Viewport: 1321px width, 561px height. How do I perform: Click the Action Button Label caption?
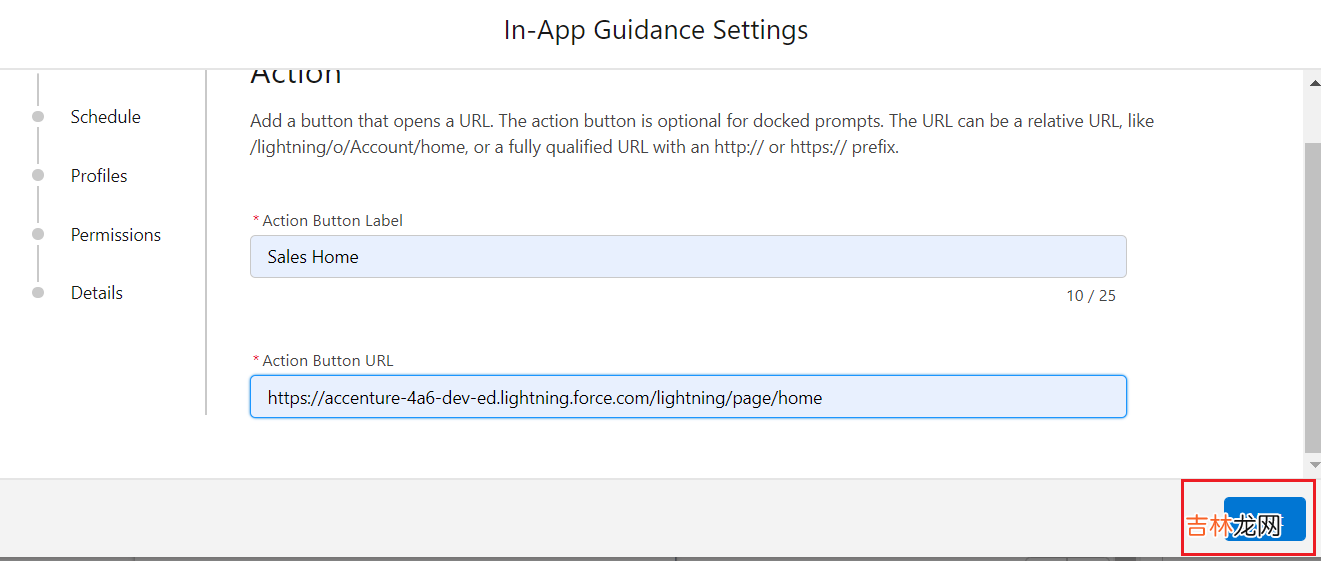[x=332, y=220]
